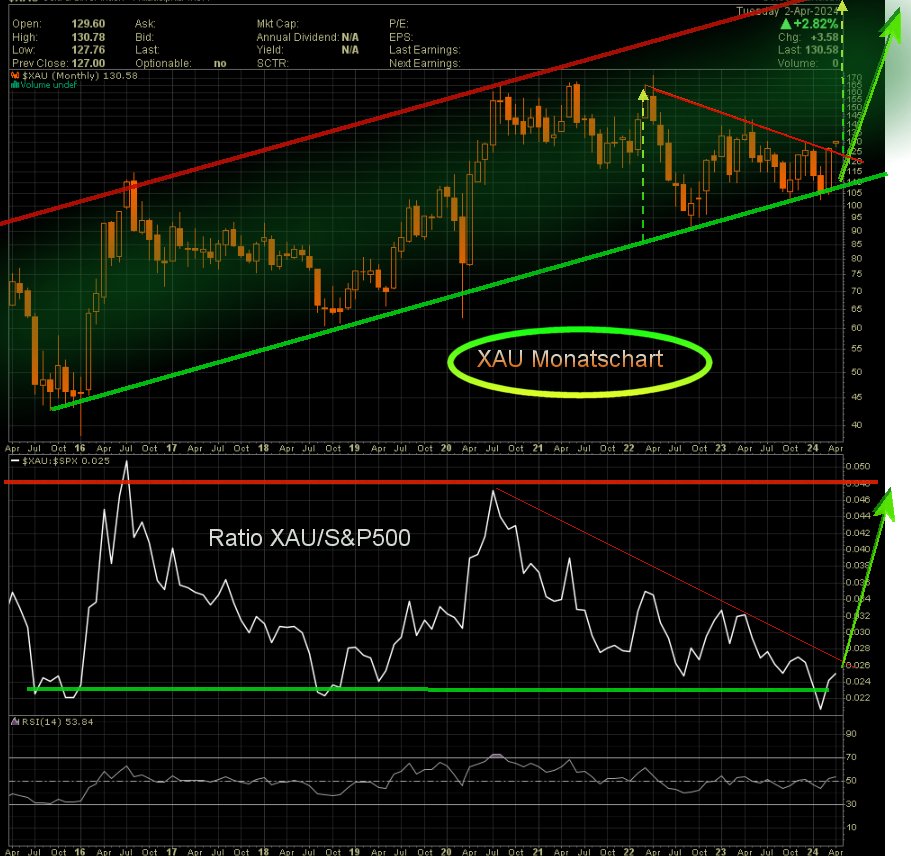The width and height of the screenshot is (911, 856).
Task: Select the Prev Close value 127.00
Action: click(88, 63)
